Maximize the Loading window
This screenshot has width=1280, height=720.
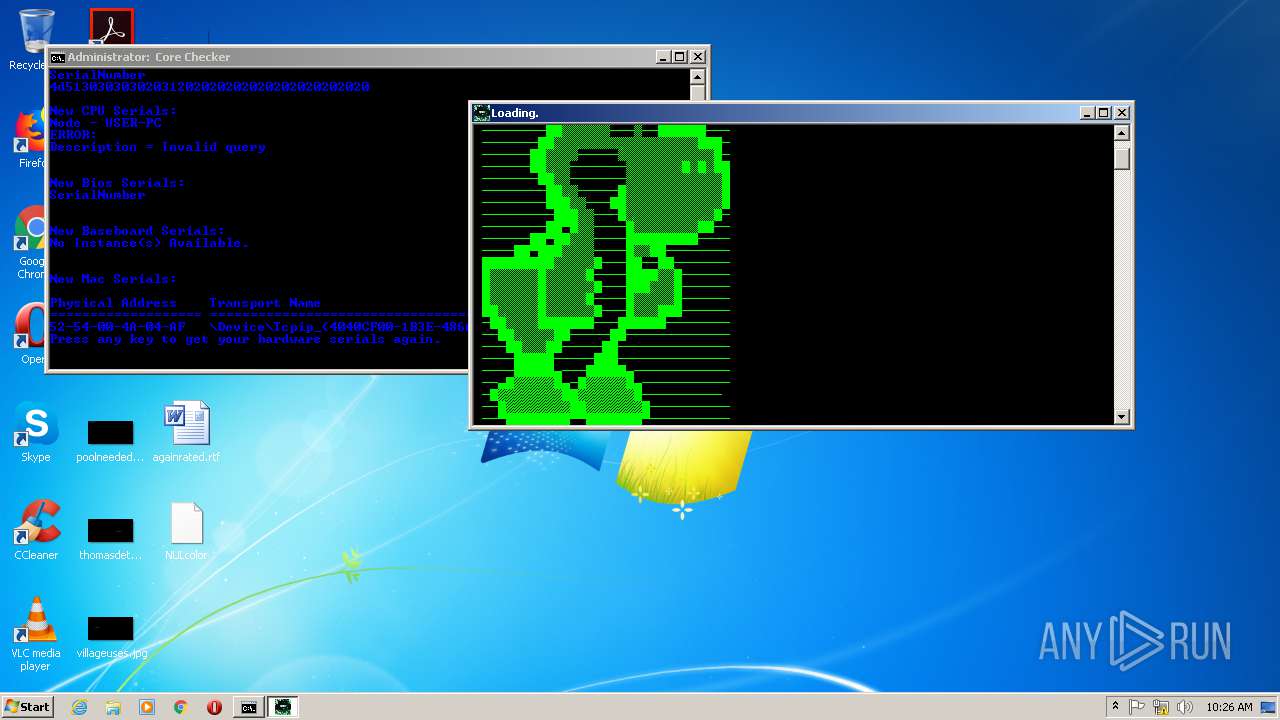pyautogui.click(x=1103, y=113)
